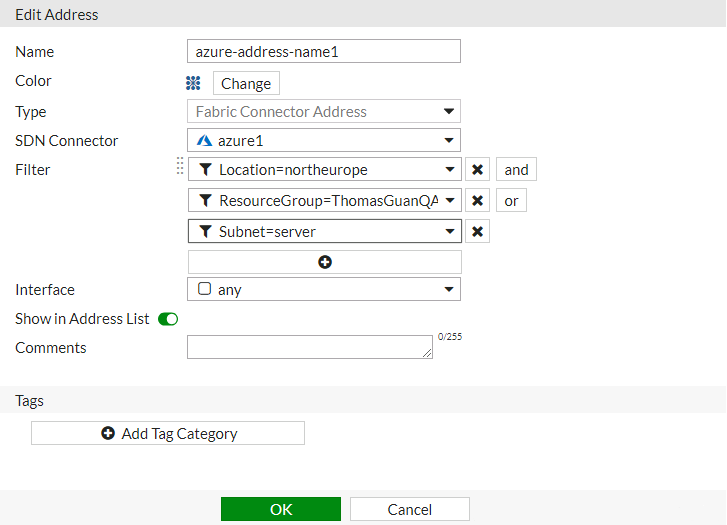Remove the ResourceGroup filter with X

click(478, 201)
